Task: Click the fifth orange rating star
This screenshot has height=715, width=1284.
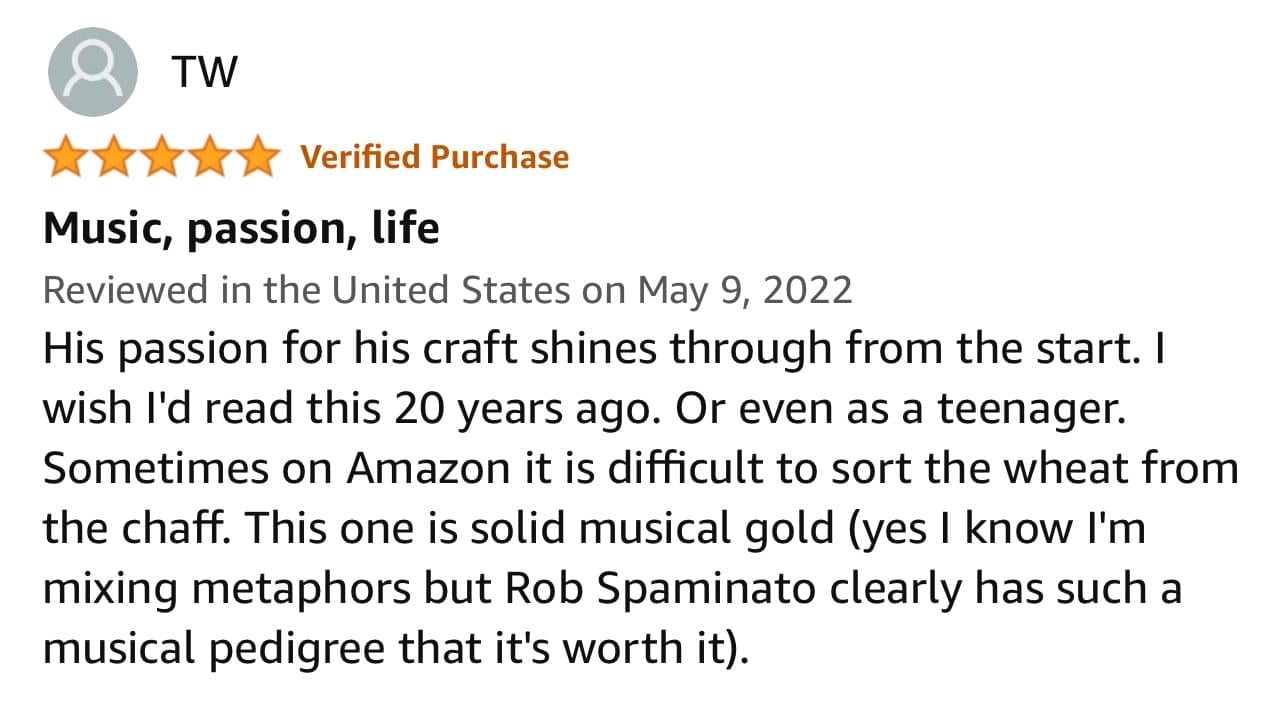Action: click(x=255, y=157)
